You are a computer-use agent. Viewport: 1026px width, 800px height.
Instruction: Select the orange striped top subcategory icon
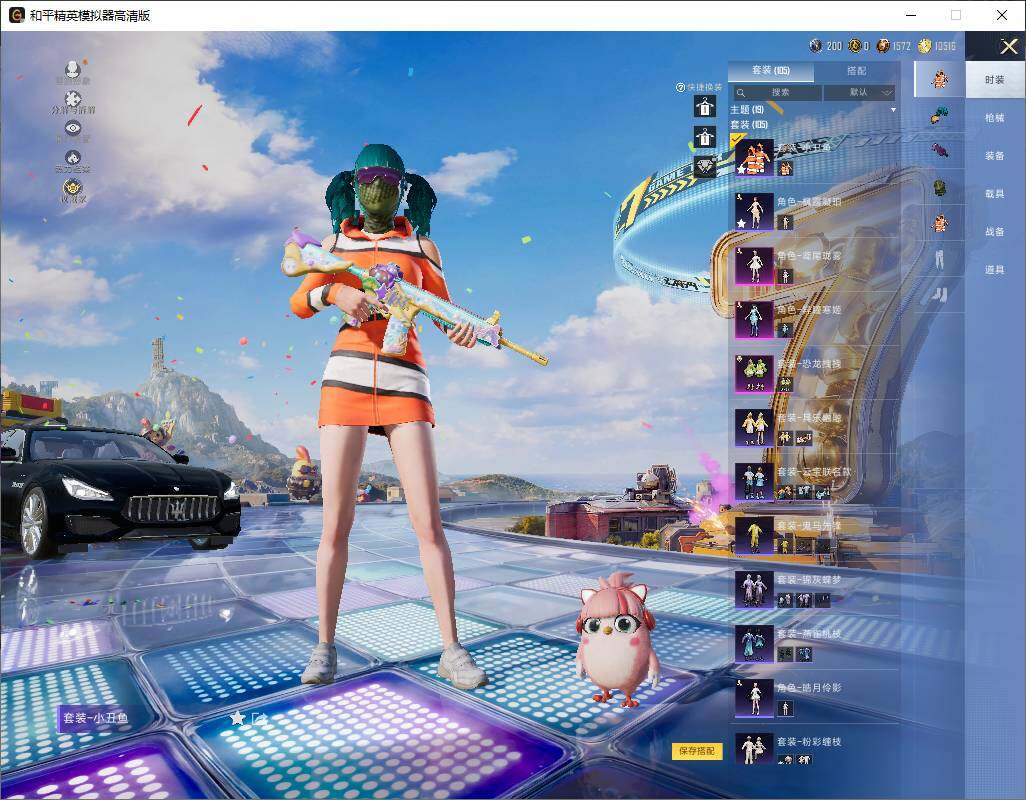(x=940, y=223)
